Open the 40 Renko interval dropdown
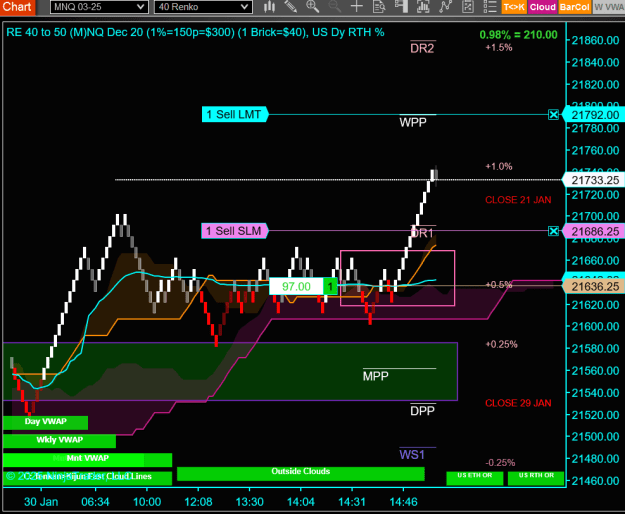 203,7
